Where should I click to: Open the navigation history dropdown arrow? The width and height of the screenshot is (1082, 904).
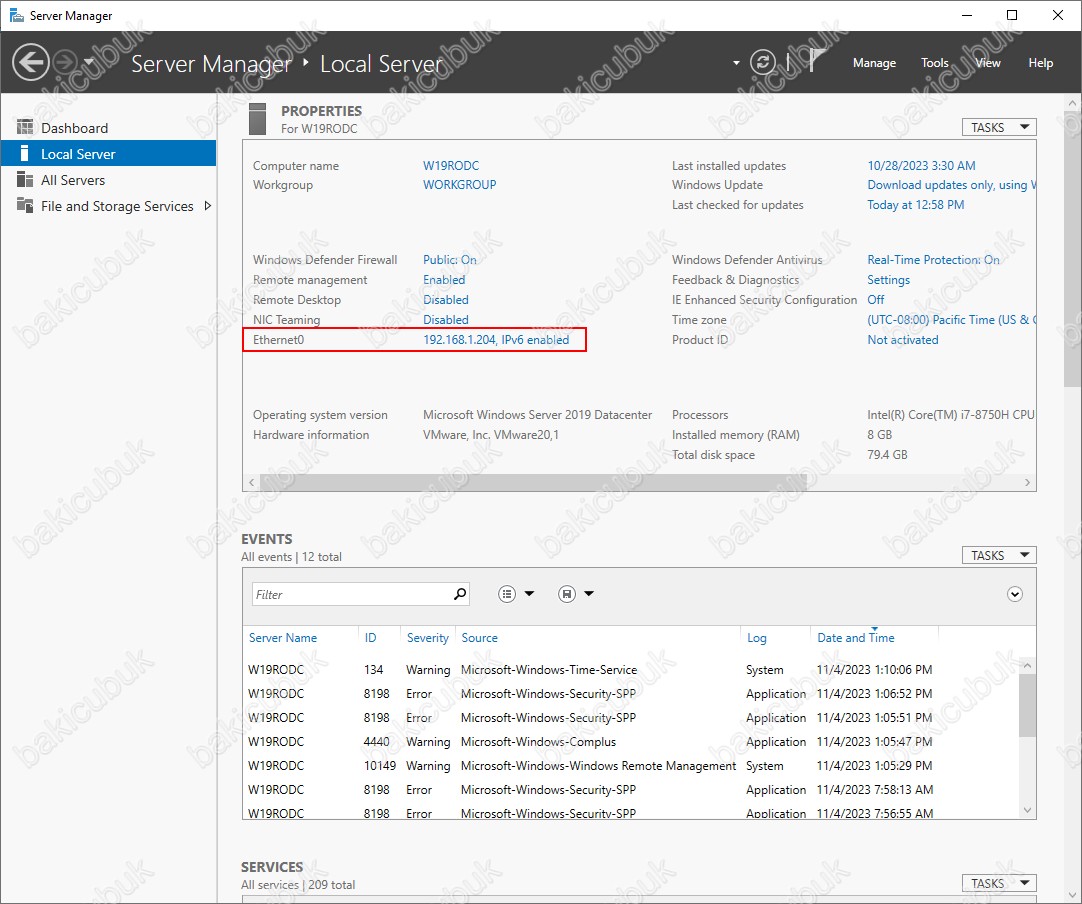pos(88,62)
